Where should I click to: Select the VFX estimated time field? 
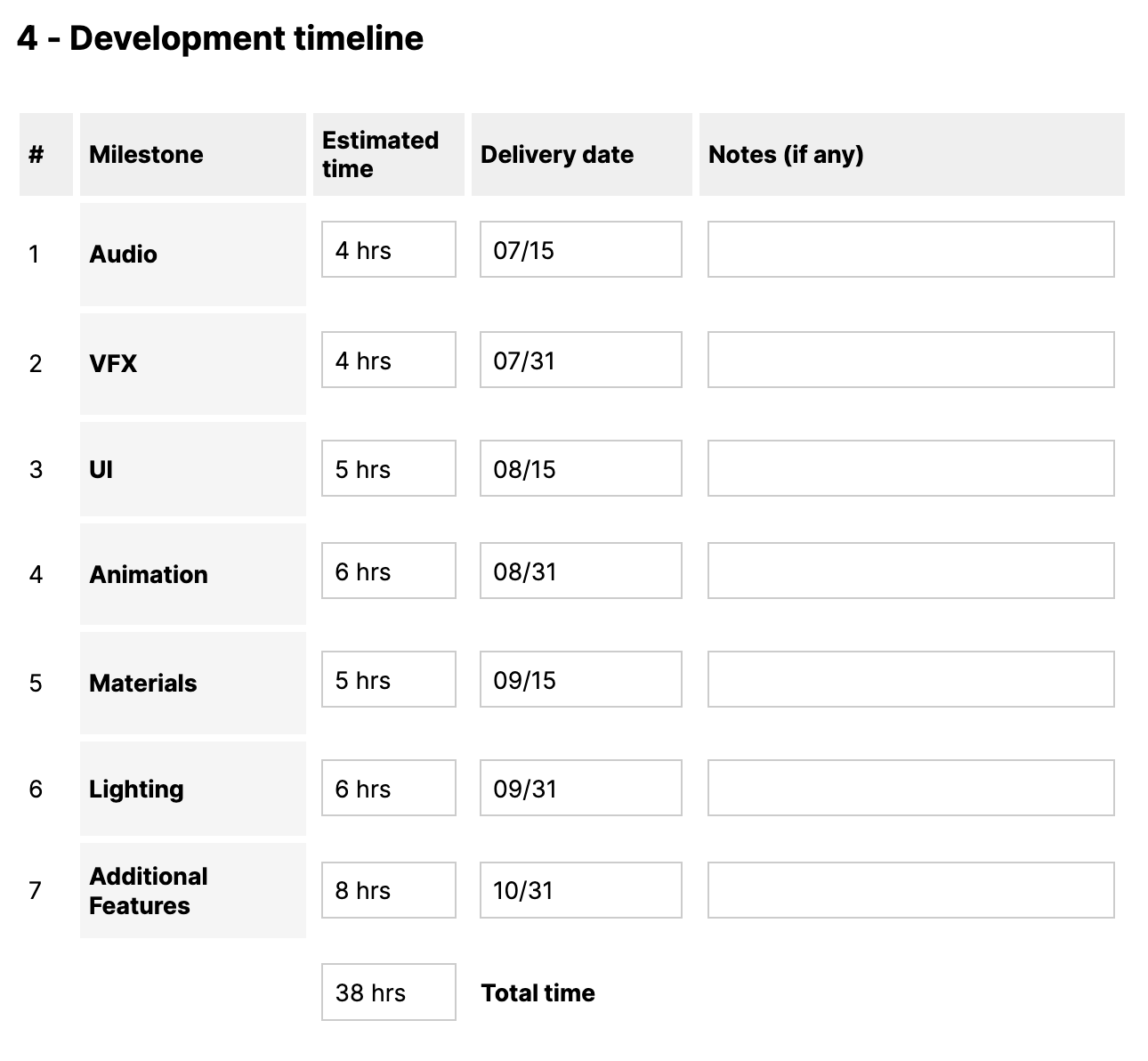388,360
